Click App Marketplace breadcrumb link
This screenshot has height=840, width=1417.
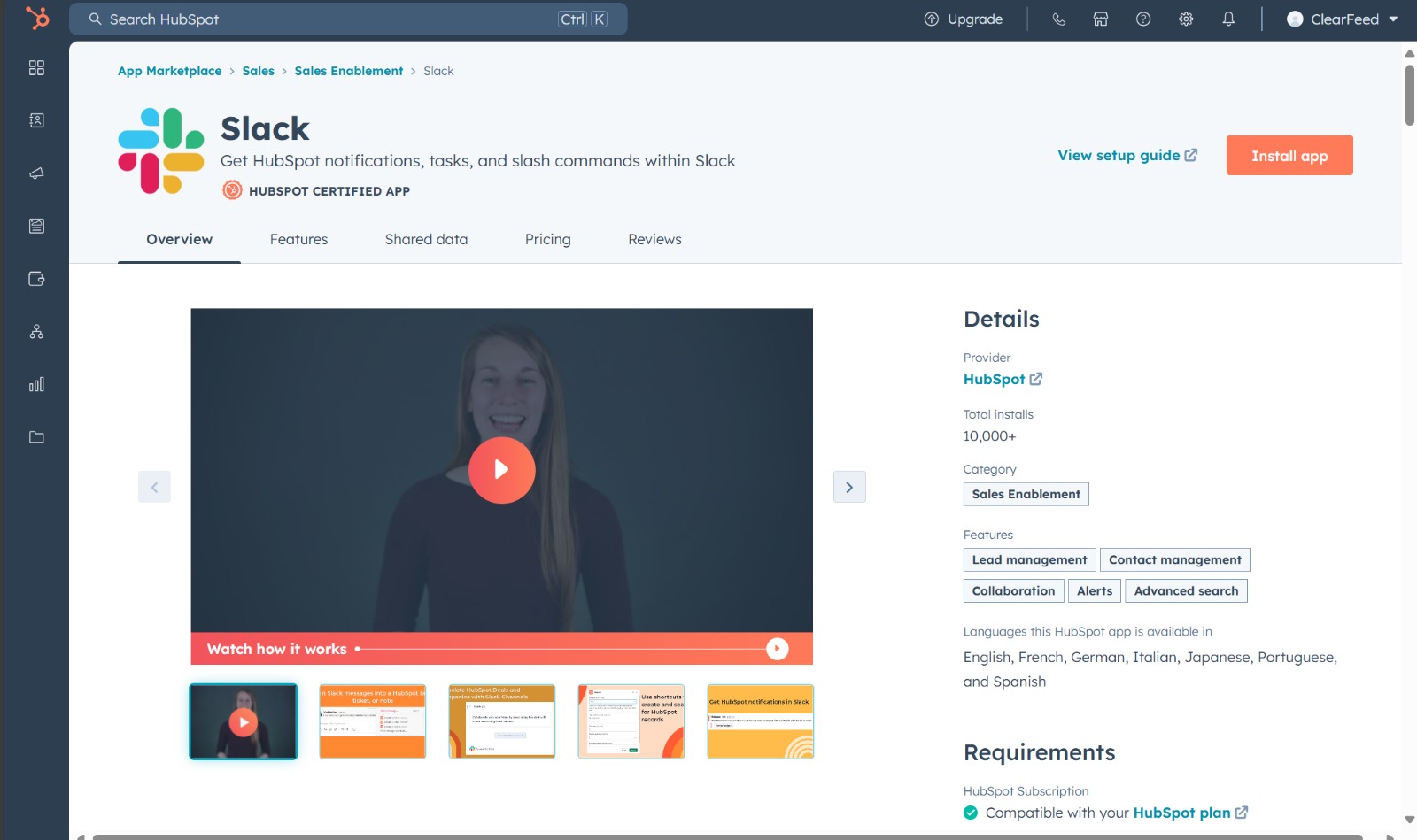pos(170,71)
